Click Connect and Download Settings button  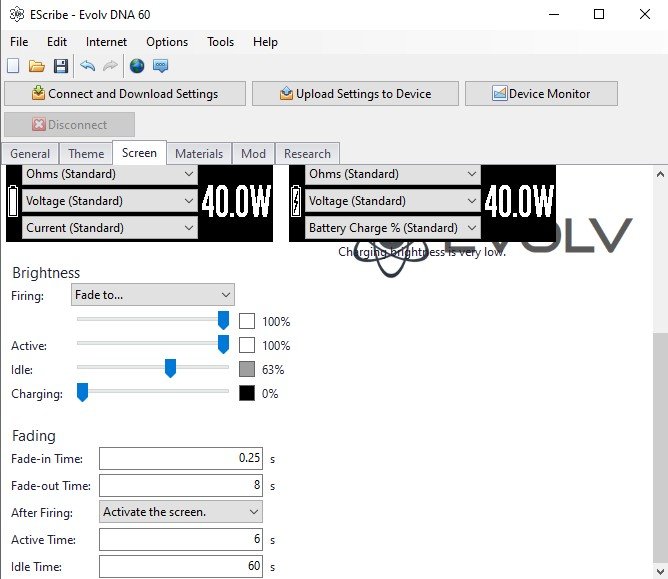(x=125, y=93)
